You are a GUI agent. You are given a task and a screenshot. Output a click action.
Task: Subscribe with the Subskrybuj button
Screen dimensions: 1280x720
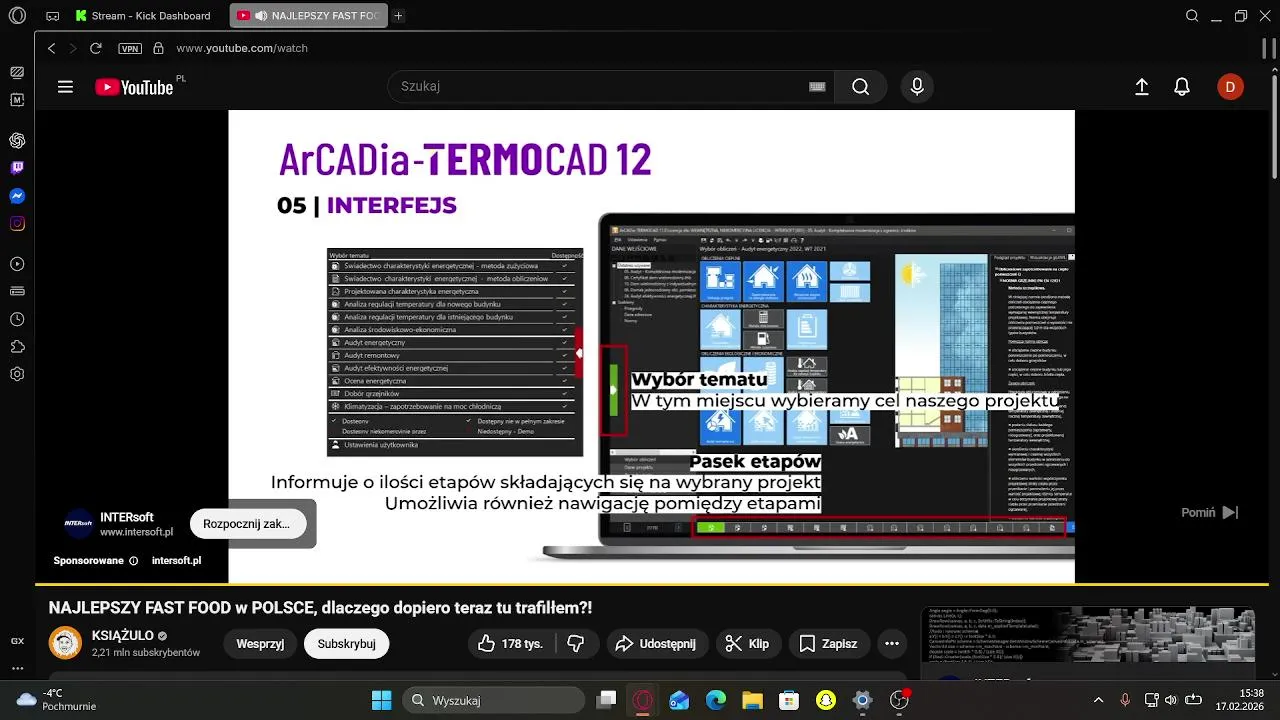(346, 643)
